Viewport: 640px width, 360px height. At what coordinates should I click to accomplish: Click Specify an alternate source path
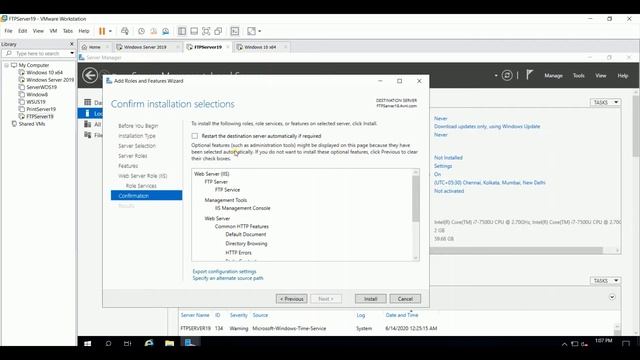click(228, 278)
